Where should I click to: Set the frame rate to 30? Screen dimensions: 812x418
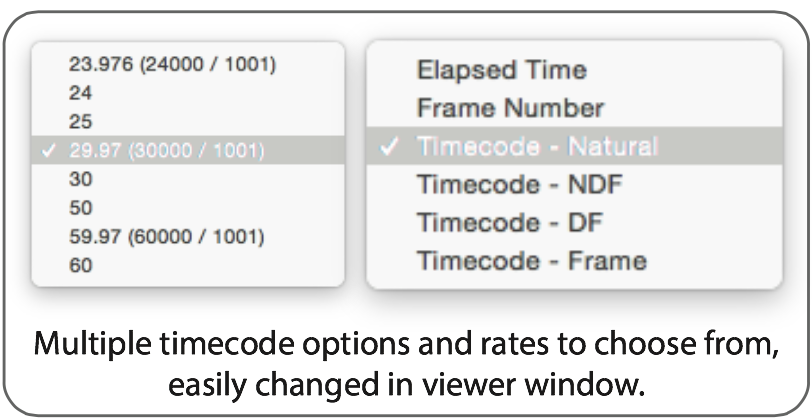[80, 180]
